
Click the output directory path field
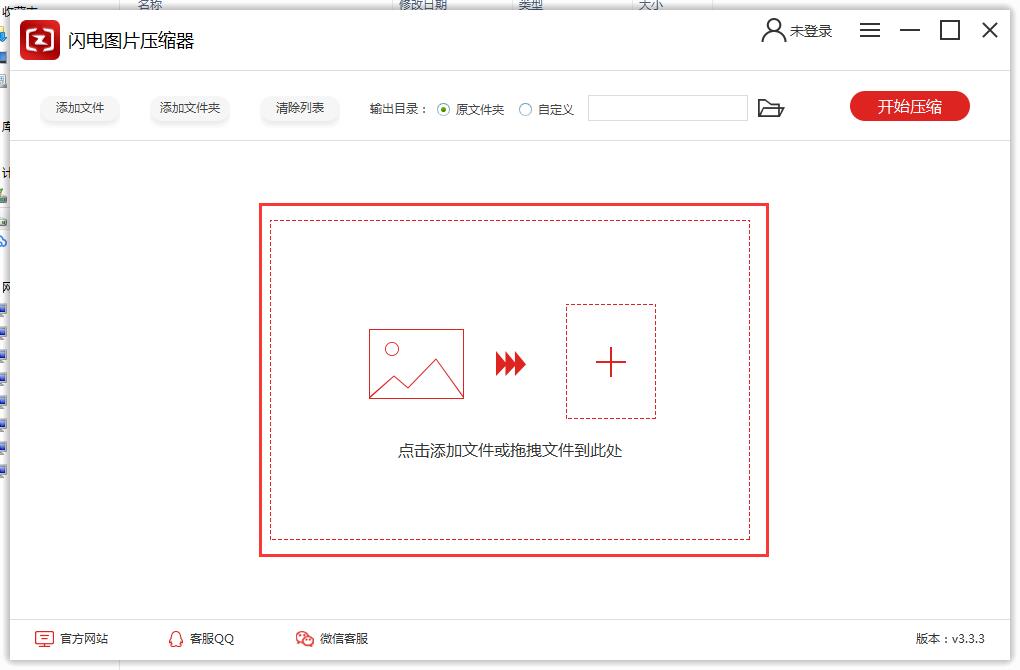point(667,108)
